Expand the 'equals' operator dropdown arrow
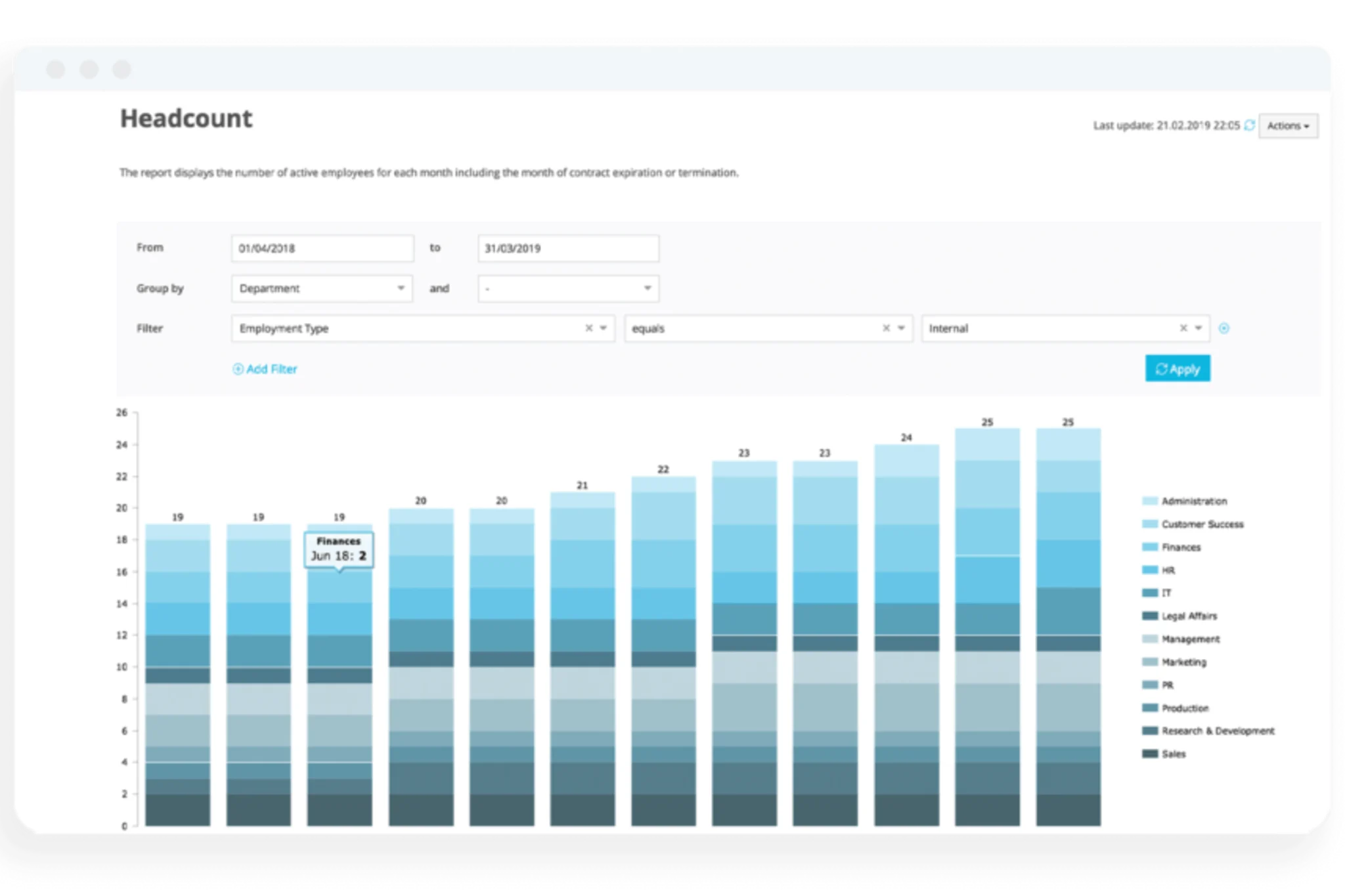The width and height of the screenshot is (1345, 896). coord(901,328)
